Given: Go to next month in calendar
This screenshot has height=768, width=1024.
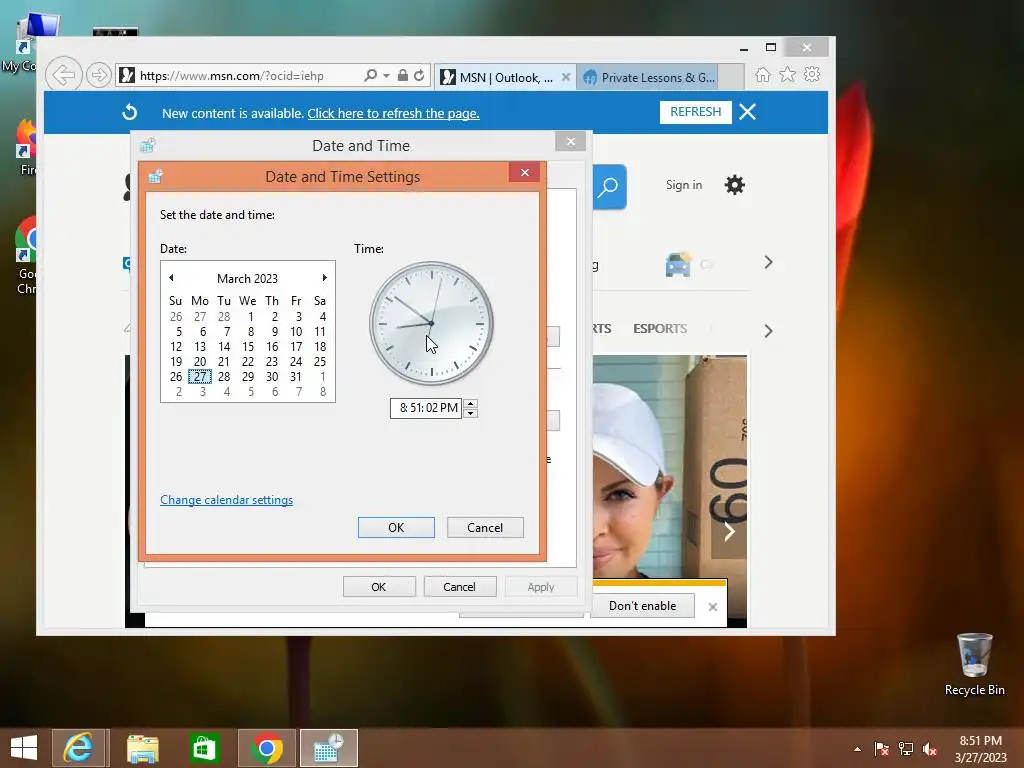Looking at the screenshot, I should [324, 278].
